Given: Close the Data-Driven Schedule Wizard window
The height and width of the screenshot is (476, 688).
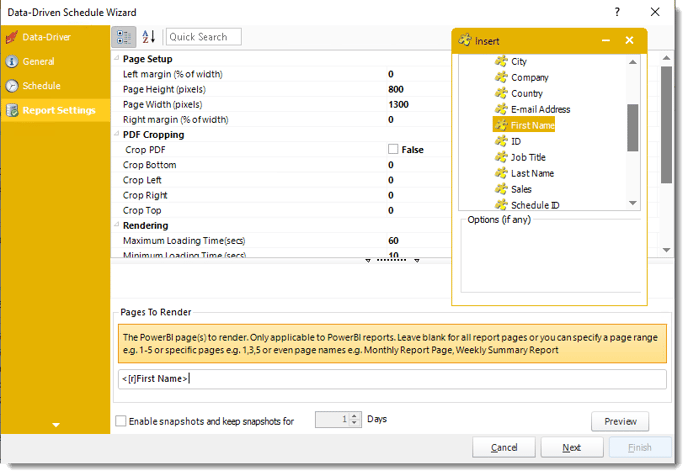Looking at the screenshot, I should pyautogui.click(x=655, y=12).
